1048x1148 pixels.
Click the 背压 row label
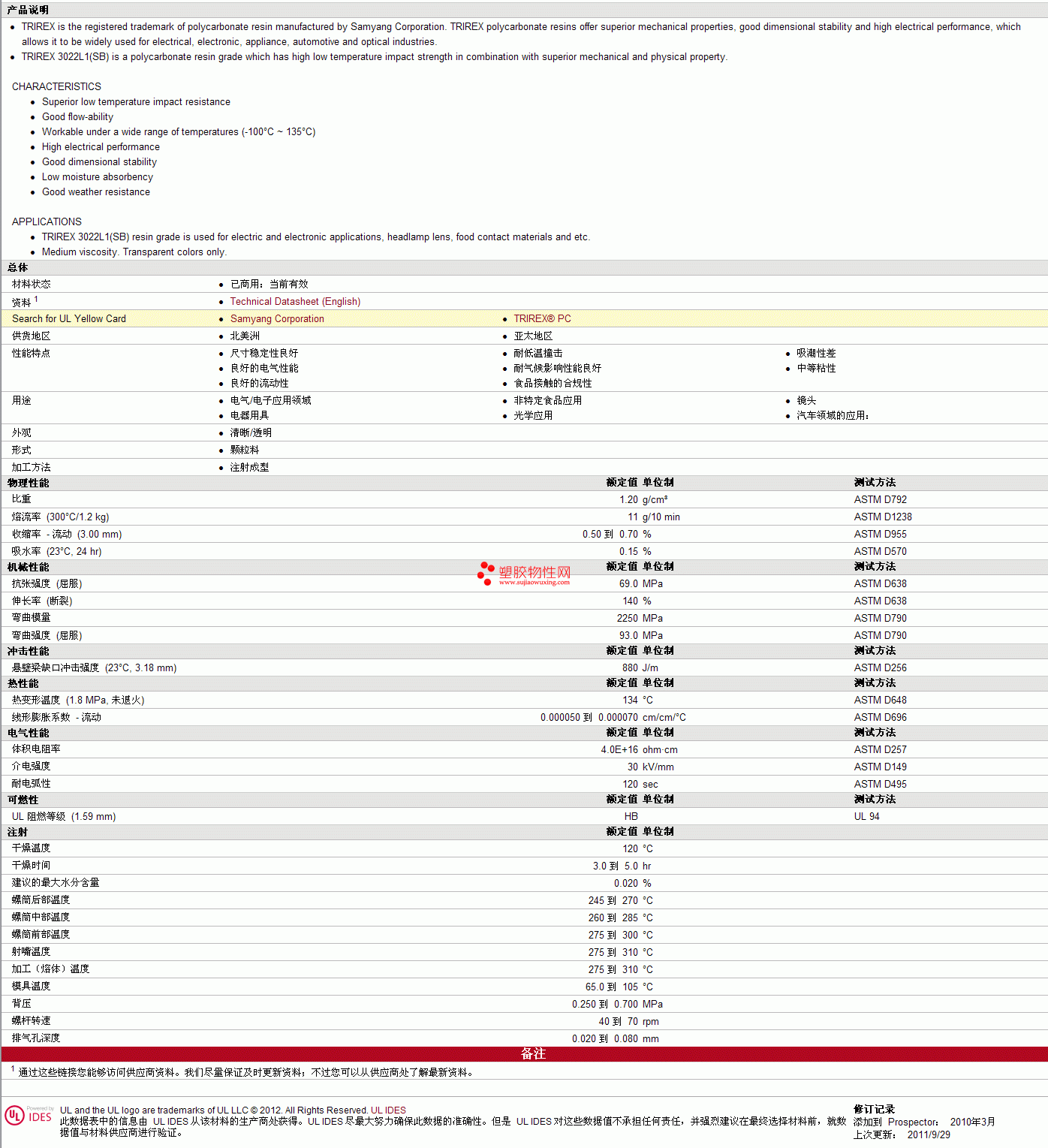(21, 1004)
